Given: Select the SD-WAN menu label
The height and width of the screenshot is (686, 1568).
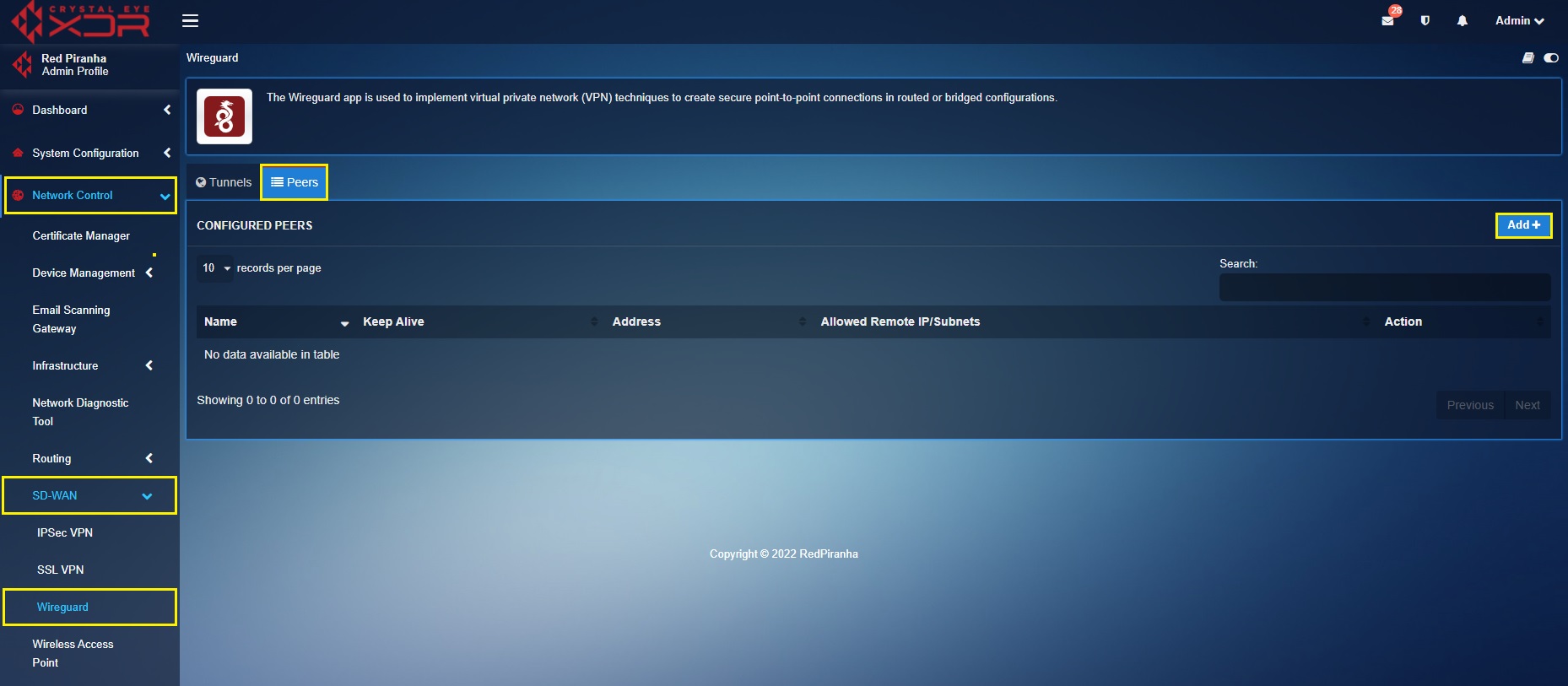Looking at the screenshot, I should coord(55,495).
